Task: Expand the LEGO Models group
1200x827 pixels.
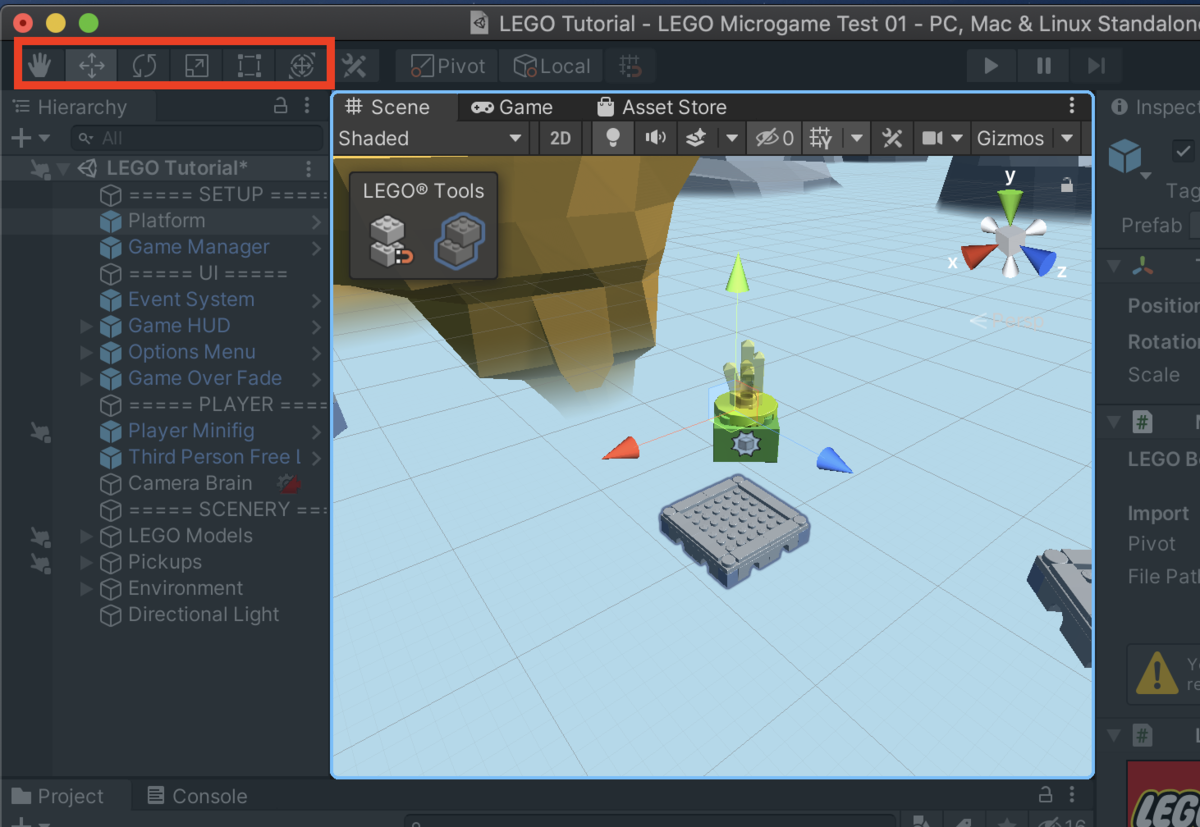Action: coord(86,536)
